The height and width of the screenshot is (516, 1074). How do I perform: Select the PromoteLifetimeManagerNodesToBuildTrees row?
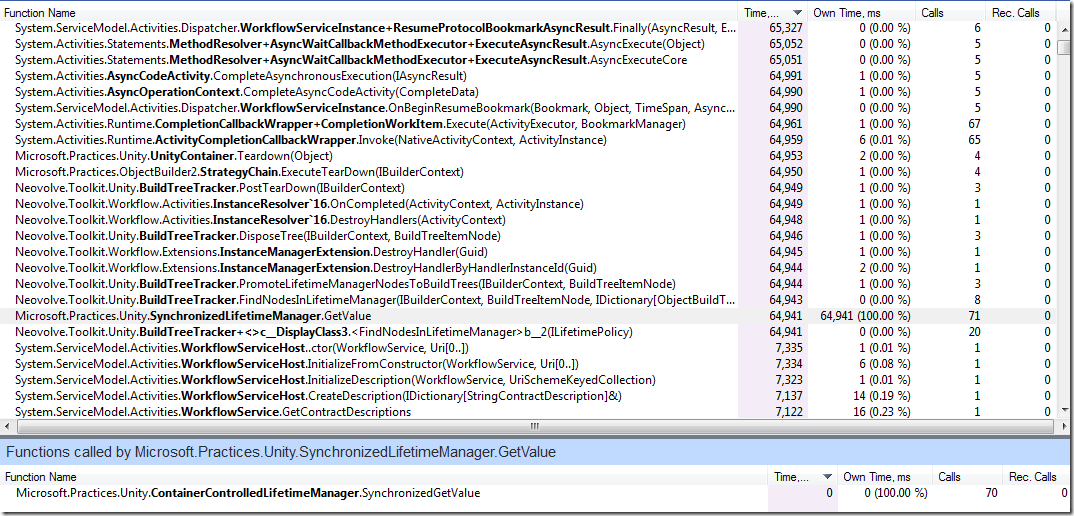coord(527,284)
